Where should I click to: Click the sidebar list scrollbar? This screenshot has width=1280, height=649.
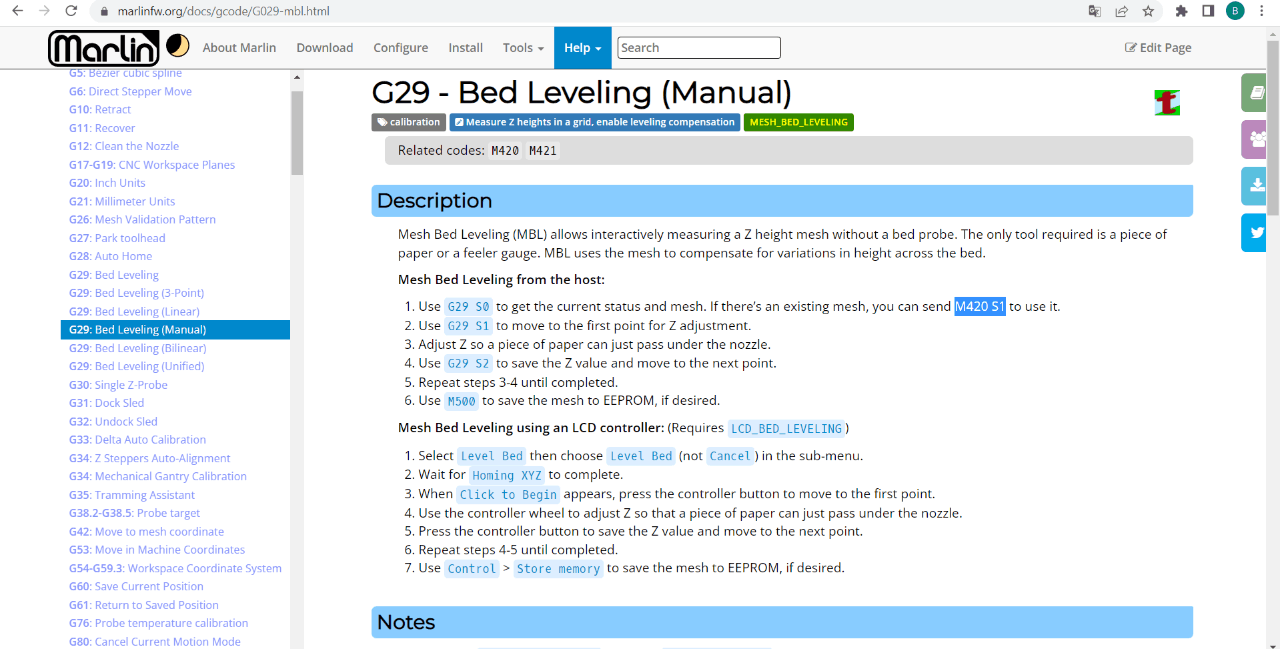click(297, 130)
